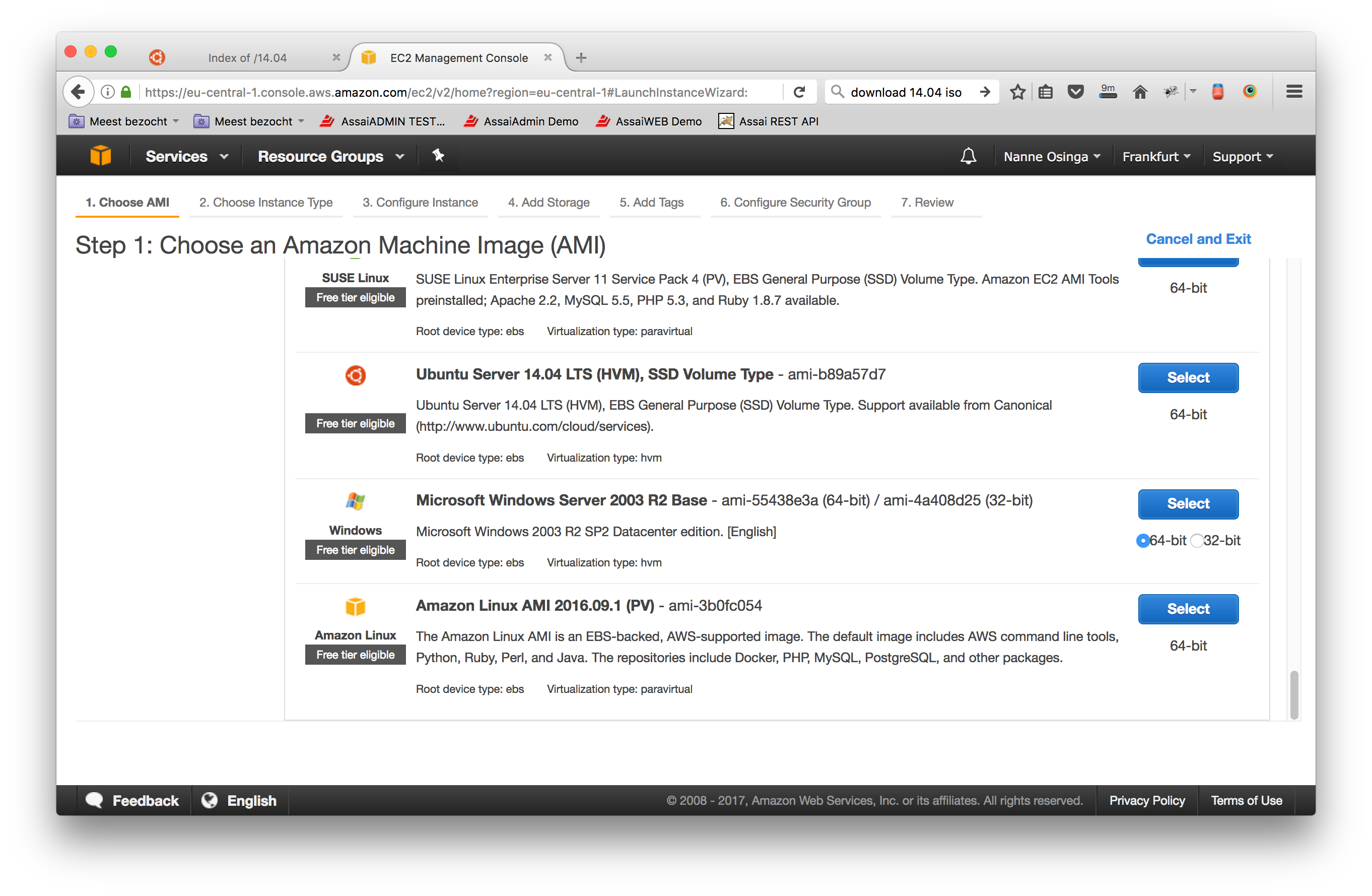1372x896 pixels.
Task: Go to step 6 Configure Security Group
Action: pyautogui.click(x=795, y=203)
